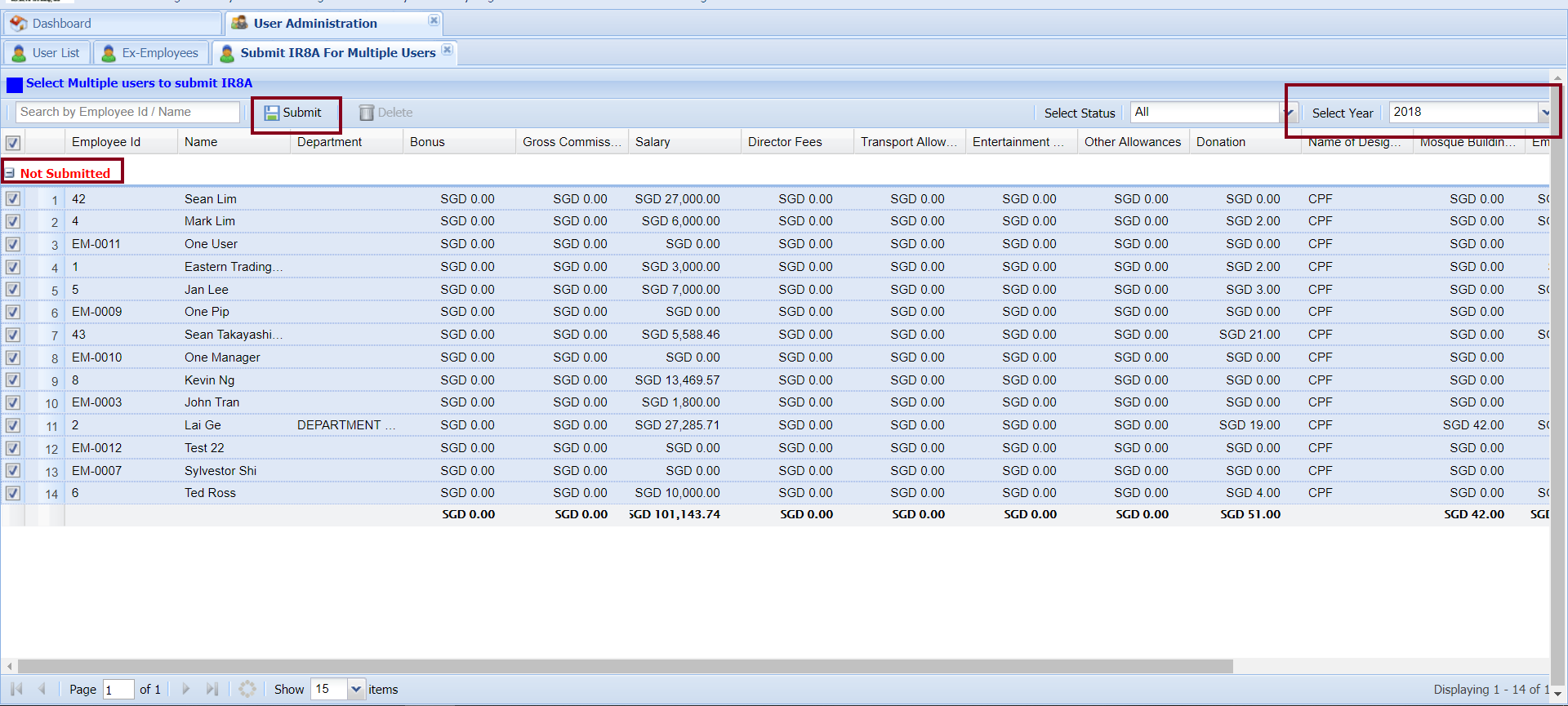Go to the next page arrow
Screen dimensions: 1568x706
186,689
